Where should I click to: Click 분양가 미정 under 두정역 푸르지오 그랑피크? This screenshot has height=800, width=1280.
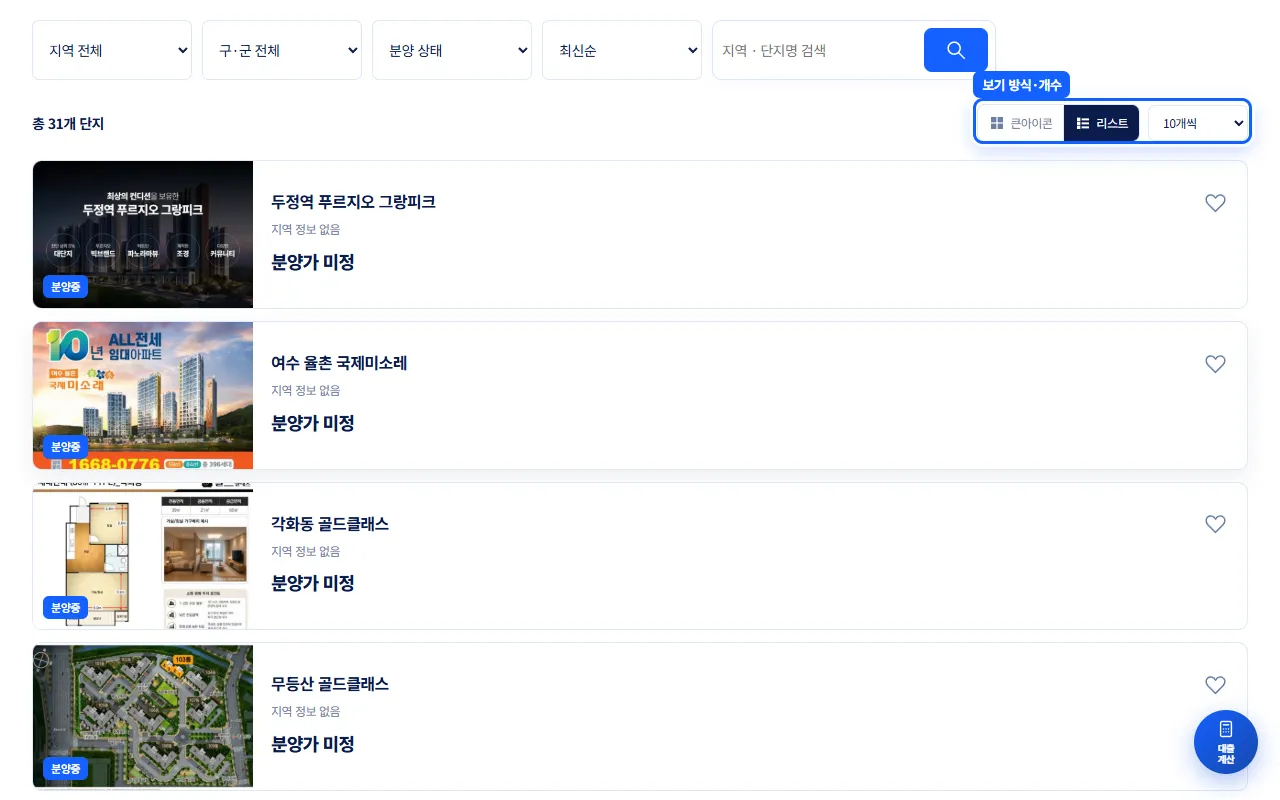click(313, 262)
